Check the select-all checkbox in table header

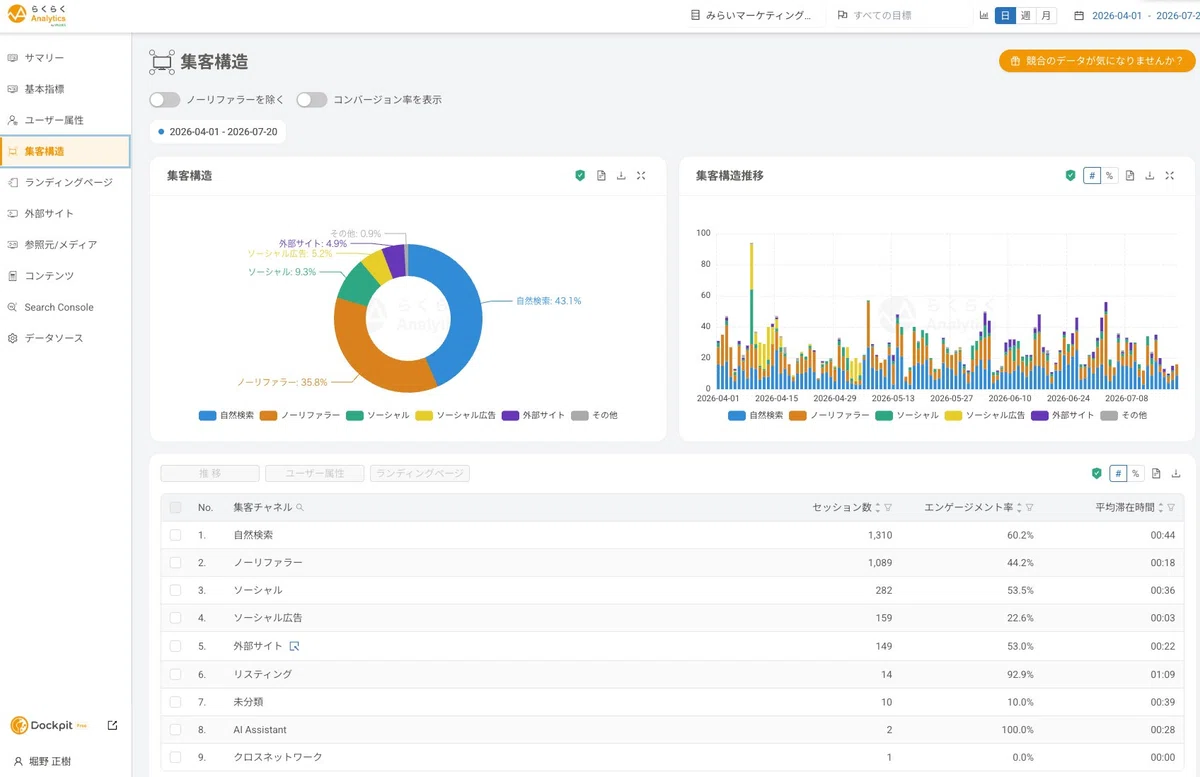176,508
